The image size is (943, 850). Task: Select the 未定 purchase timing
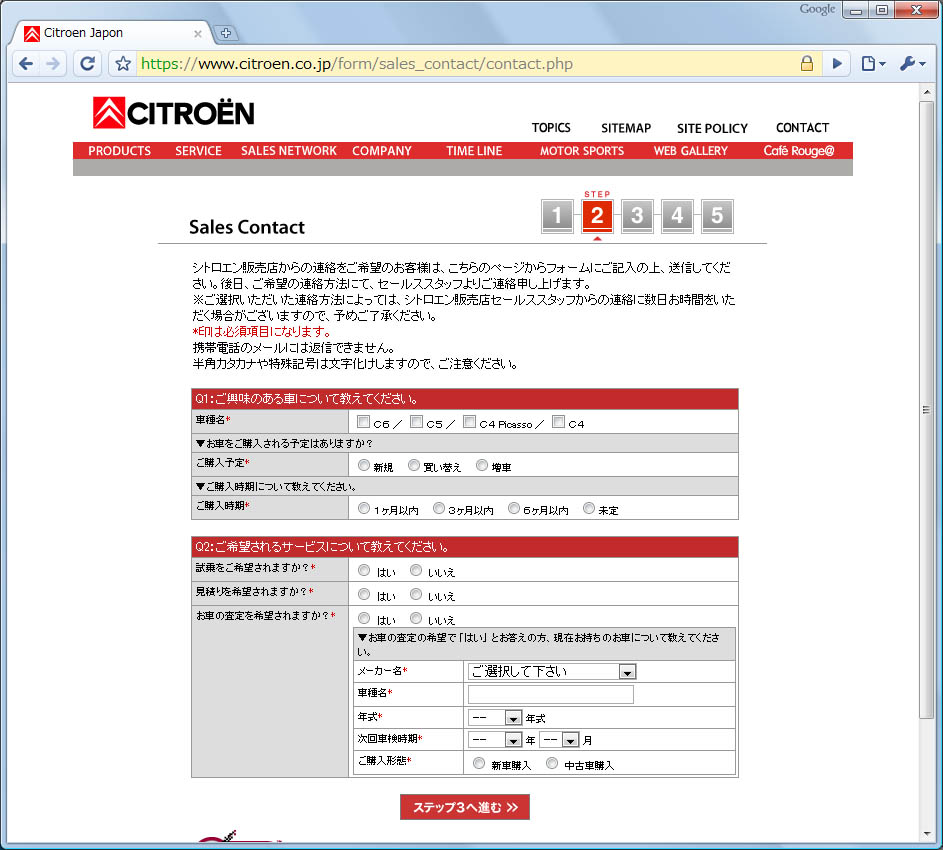pos(589,508)
